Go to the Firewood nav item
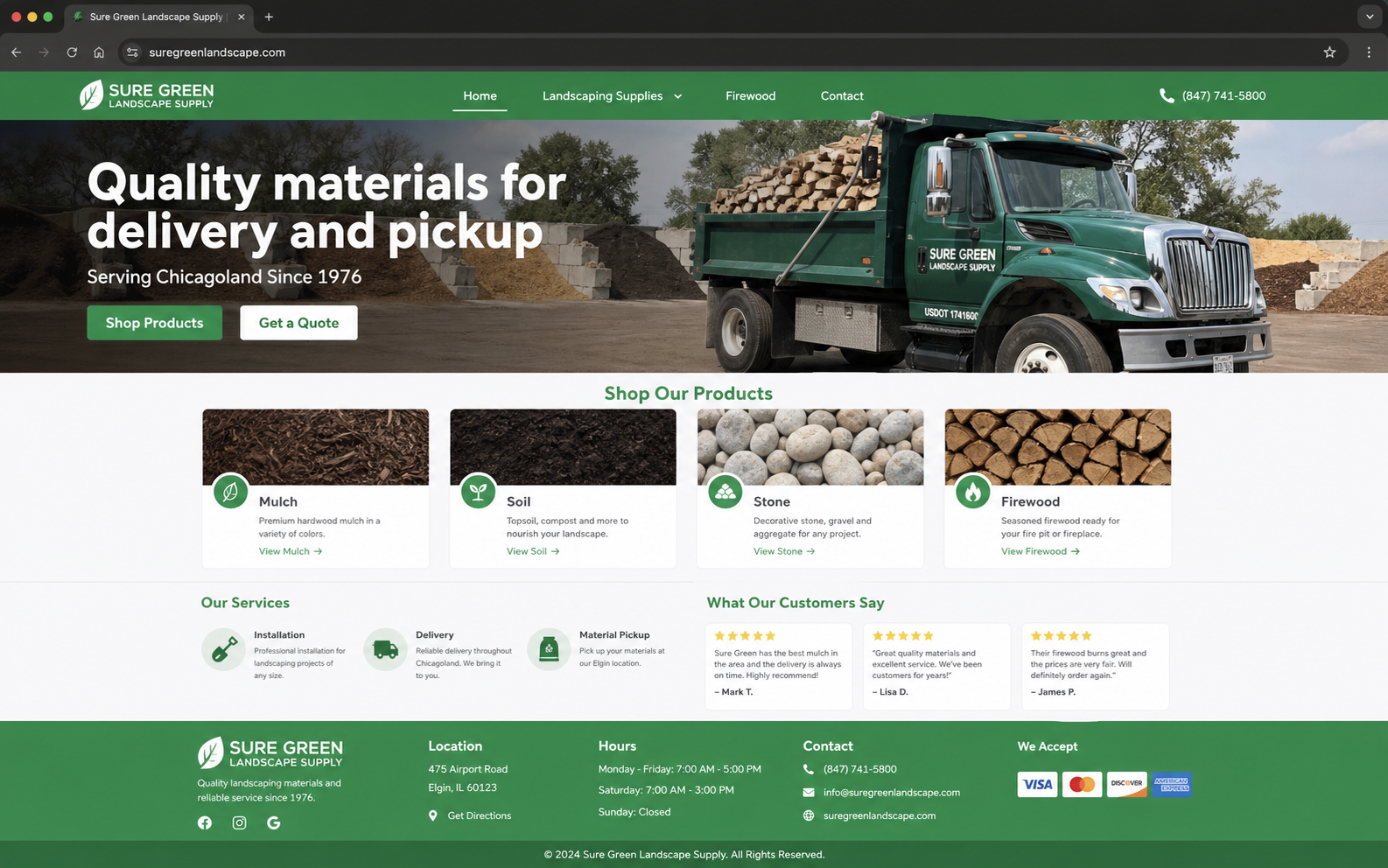Screen dimensions: 1388x868 click(x=750, y=96)
